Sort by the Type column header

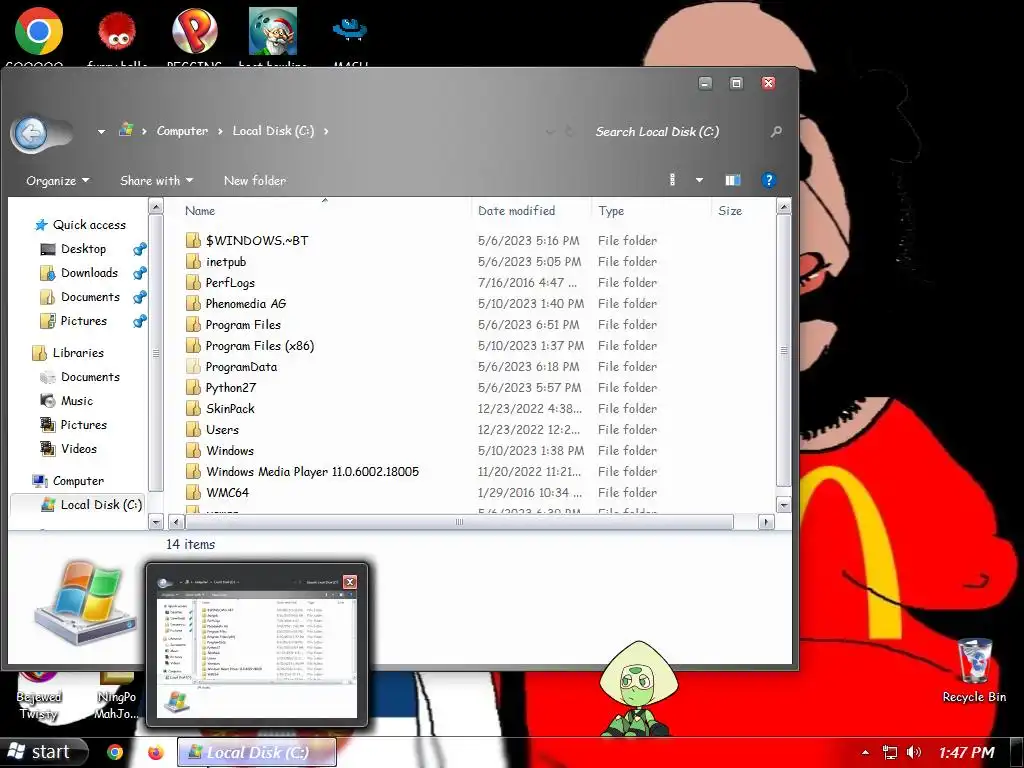[x=611, y=210]
